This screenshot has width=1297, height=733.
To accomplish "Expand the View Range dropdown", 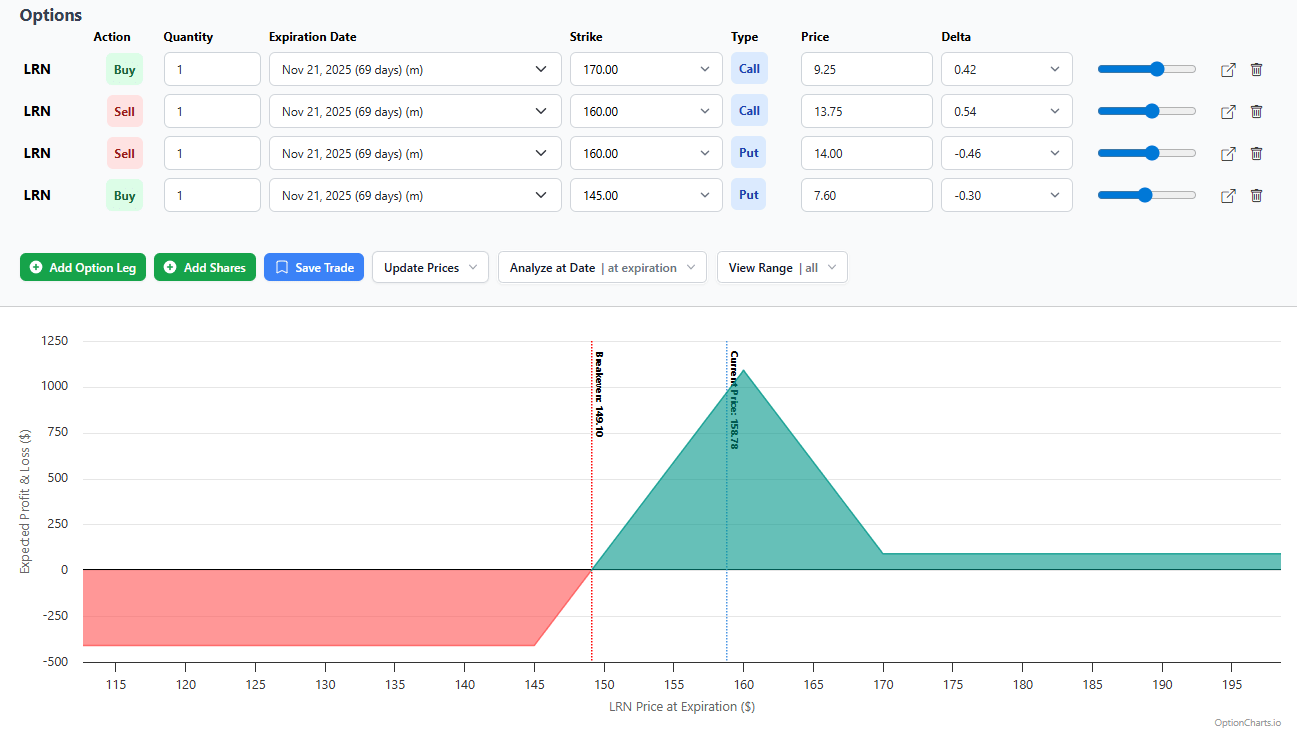I will click(x=782, y=267).
